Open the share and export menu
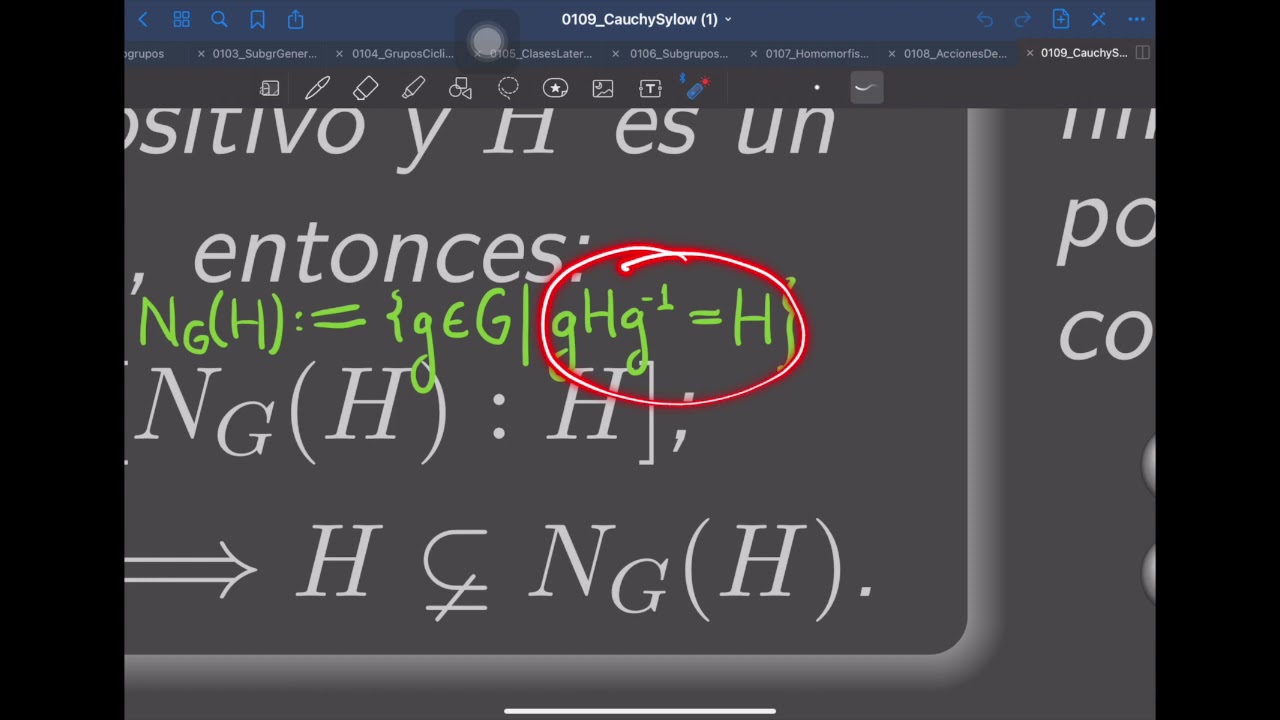Screen dimensions: 1280x720 click(295, 19)
